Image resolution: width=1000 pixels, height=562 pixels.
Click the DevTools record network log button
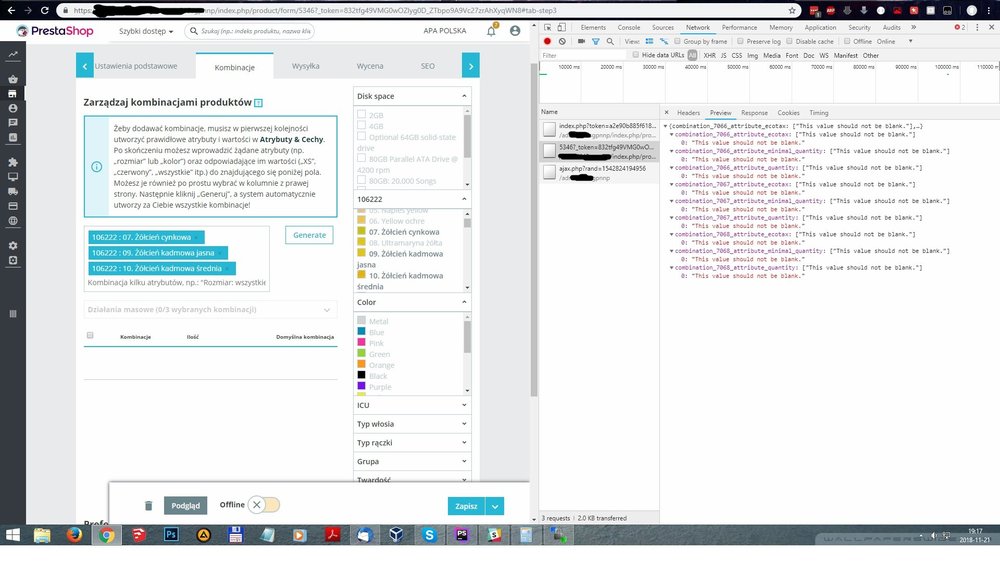pos(547,41)
